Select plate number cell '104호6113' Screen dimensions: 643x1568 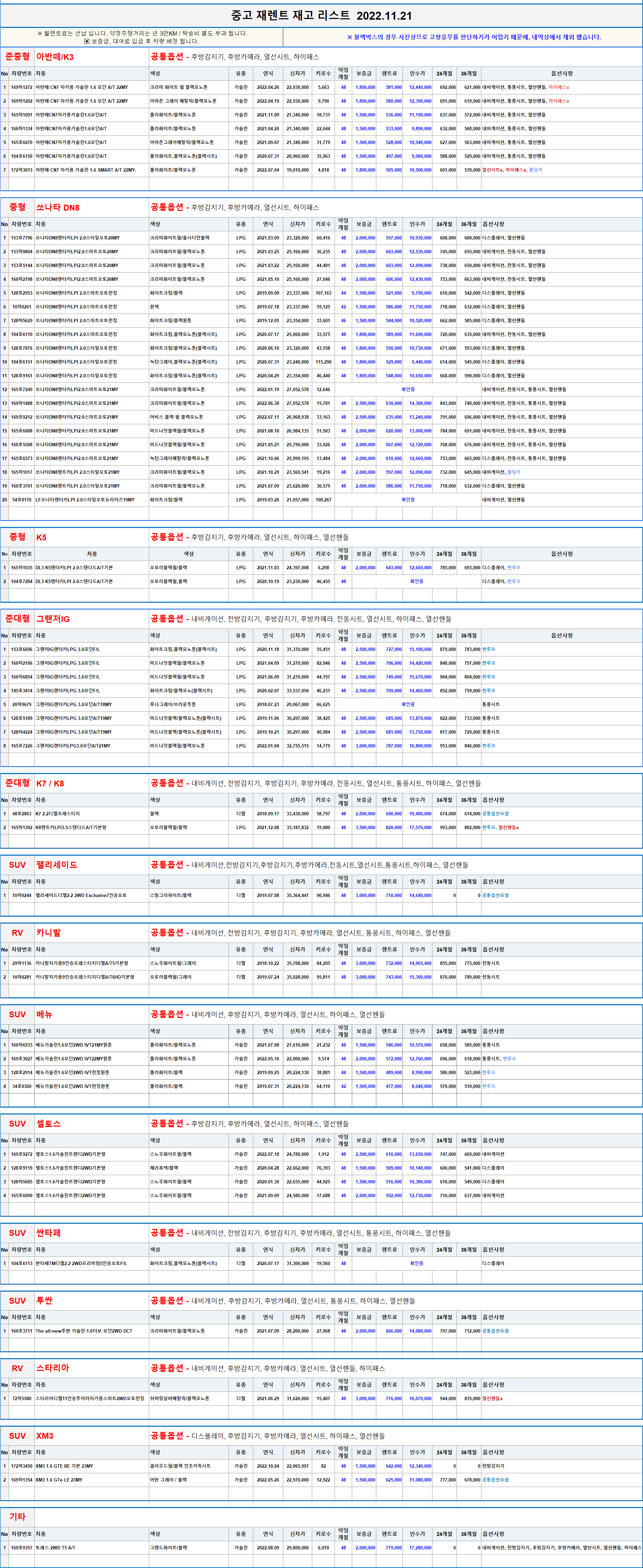(21, 1263)
